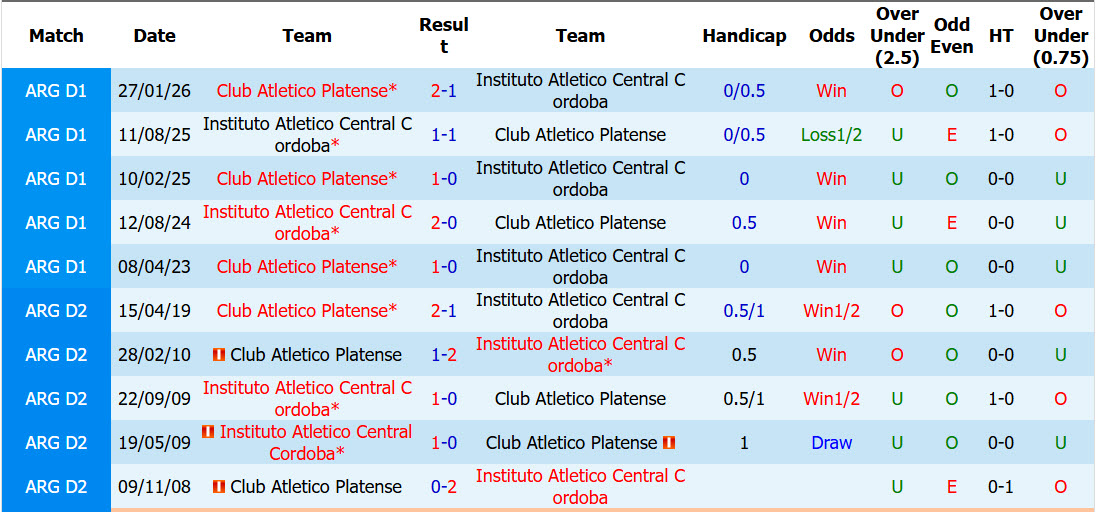The image size is (1096, 512).
Task: Select the Loss1/2 odds on 11/08/25 row
Action: pyautogui.click(x=831, y=134)
